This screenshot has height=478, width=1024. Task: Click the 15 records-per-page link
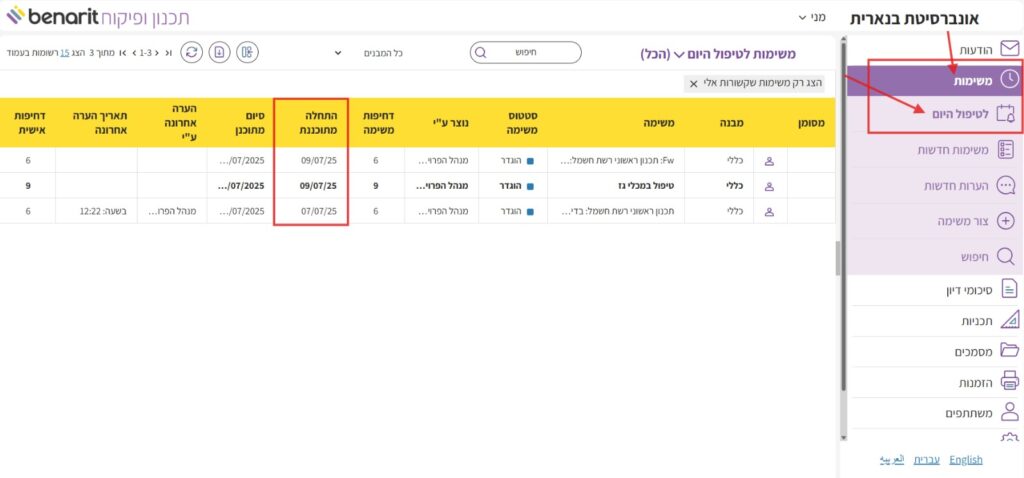[65, 52]
